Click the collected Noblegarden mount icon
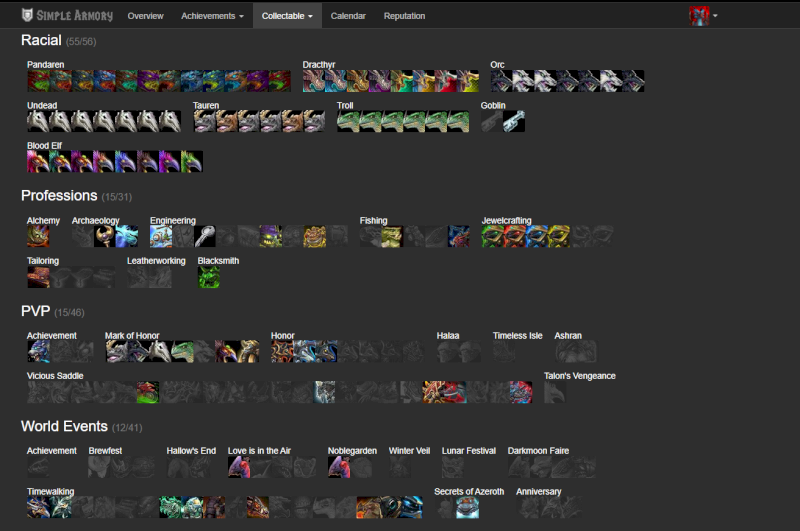Viewport: 800px width, 531px height. pos(339,467)
